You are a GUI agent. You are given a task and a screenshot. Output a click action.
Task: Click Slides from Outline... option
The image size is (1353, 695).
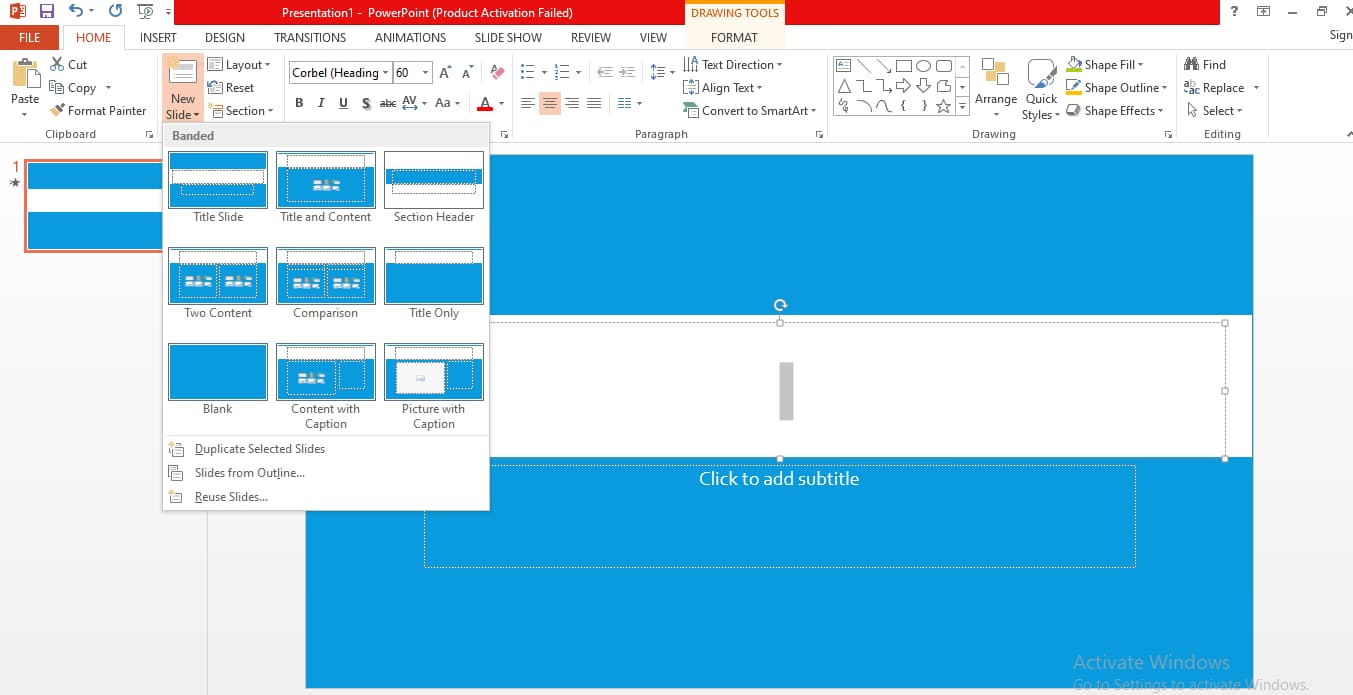(x=249, y=473)
